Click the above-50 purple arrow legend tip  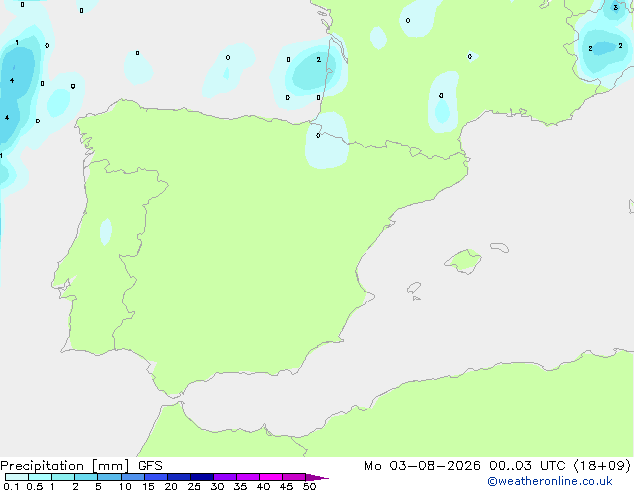click(317, 477)
